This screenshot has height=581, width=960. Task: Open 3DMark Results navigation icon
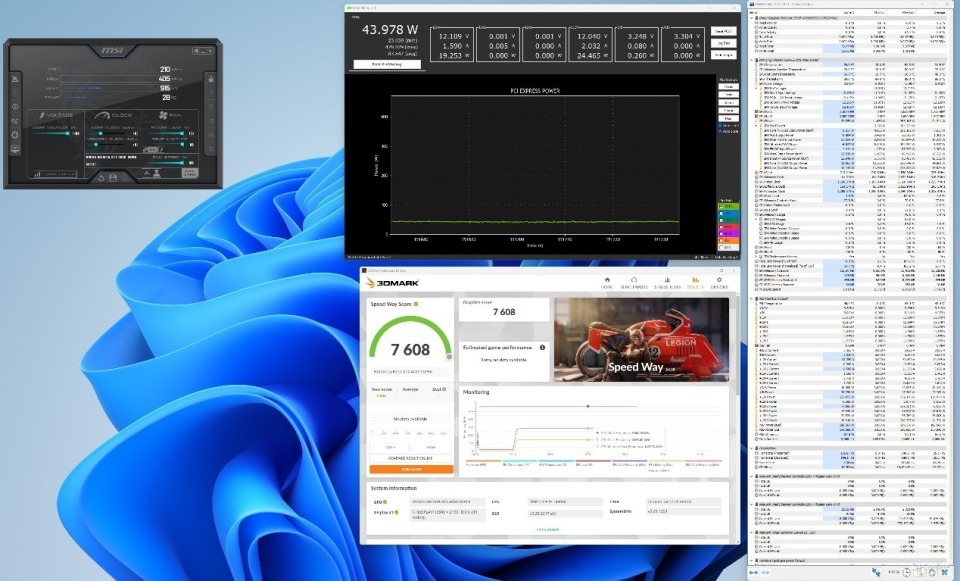click(696, 280)
